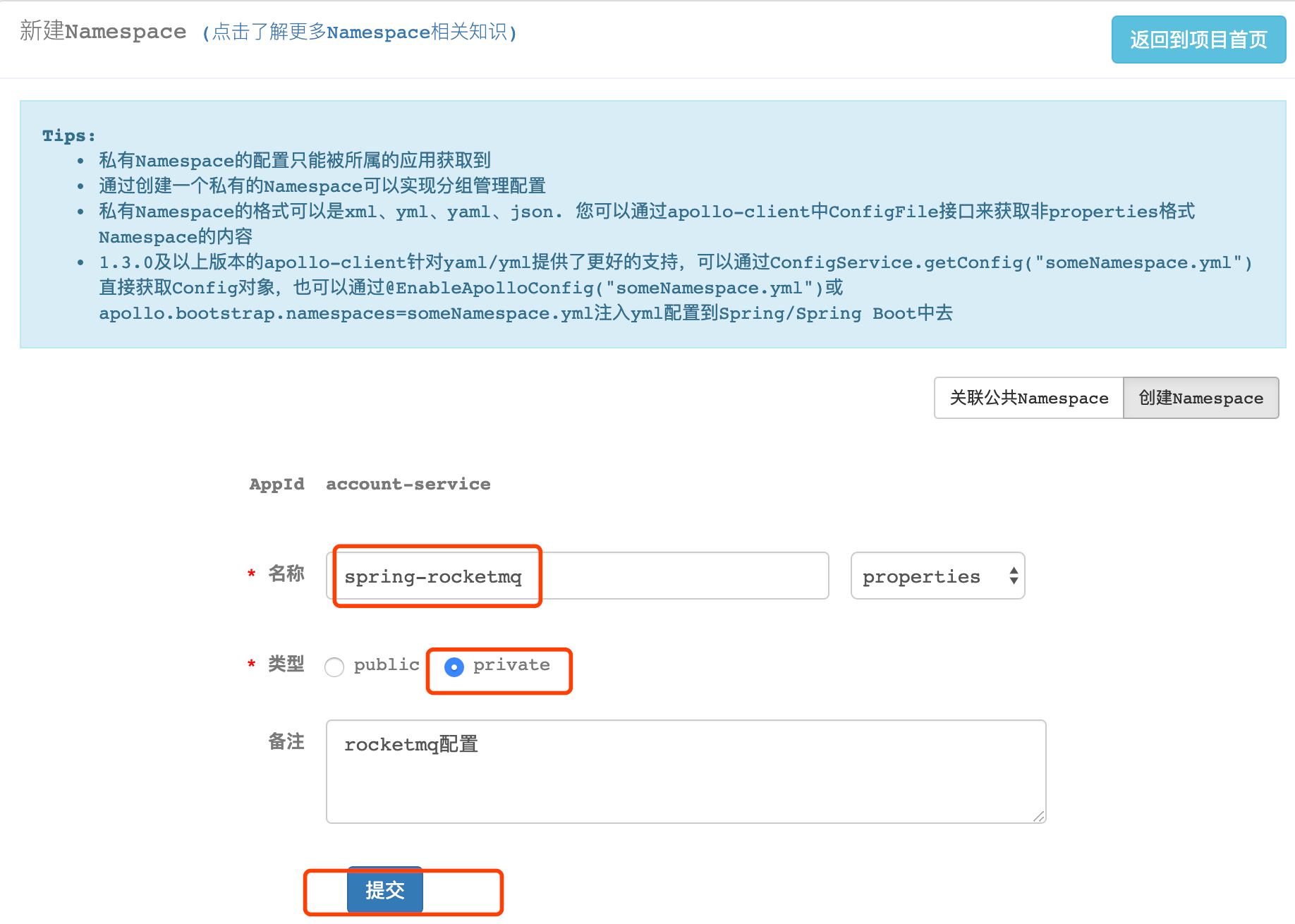Click 返回到项目首页 button
Screen dimensions: 1295x924
pyautogui.click(x=1198, y=39)
